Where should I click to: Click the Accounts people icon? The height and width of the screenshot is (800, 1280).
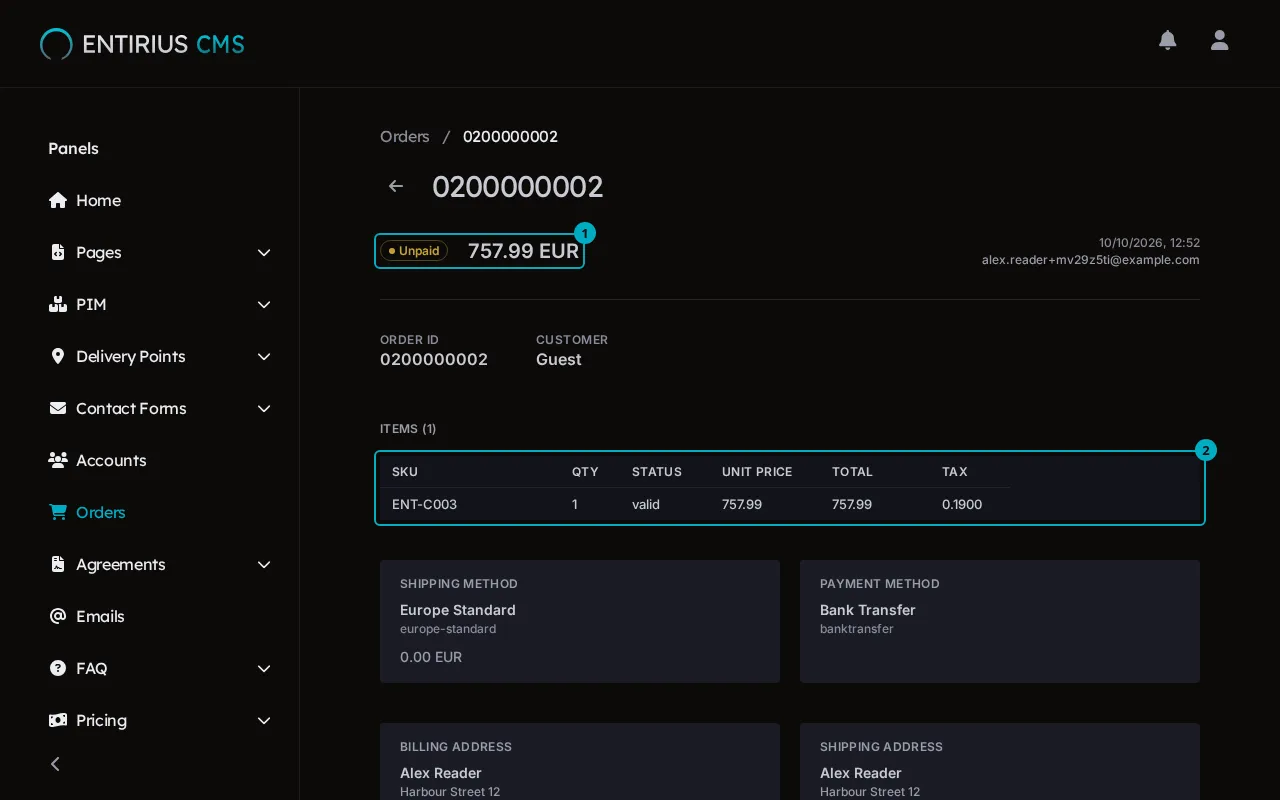(58, 460)
